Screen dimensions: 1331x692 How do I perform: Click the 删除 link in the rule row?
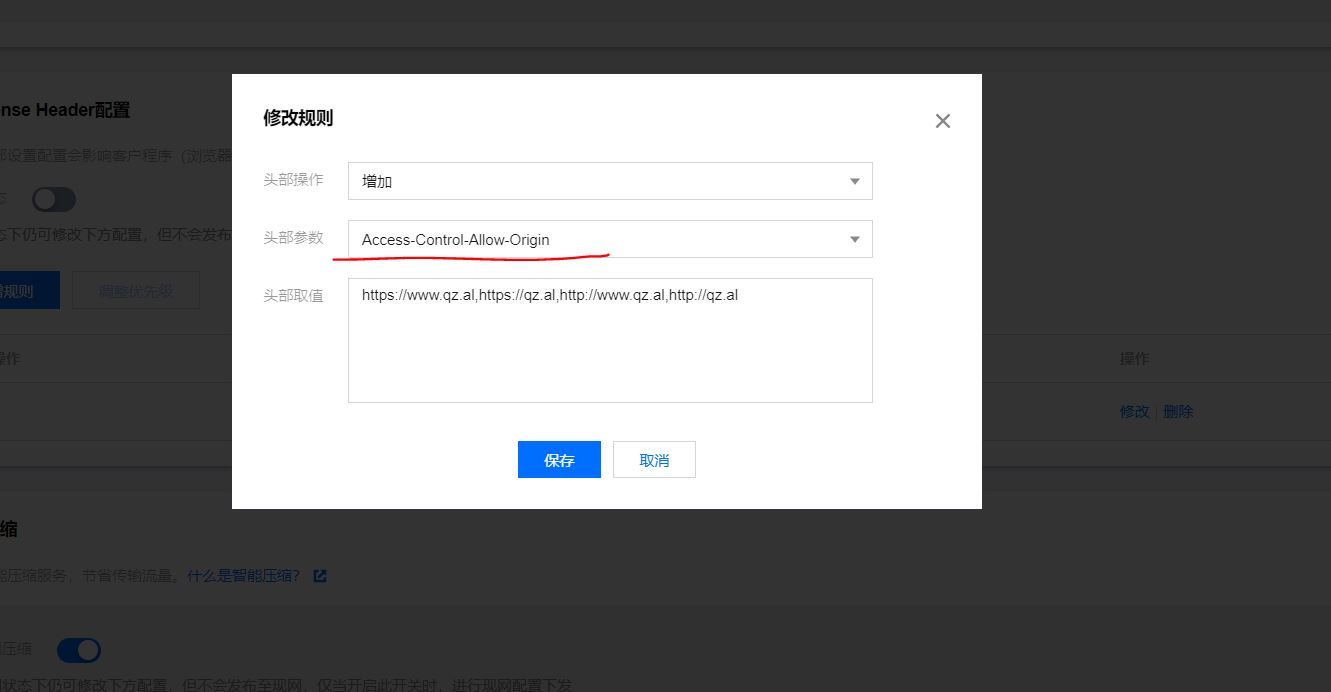point(1178,411)
